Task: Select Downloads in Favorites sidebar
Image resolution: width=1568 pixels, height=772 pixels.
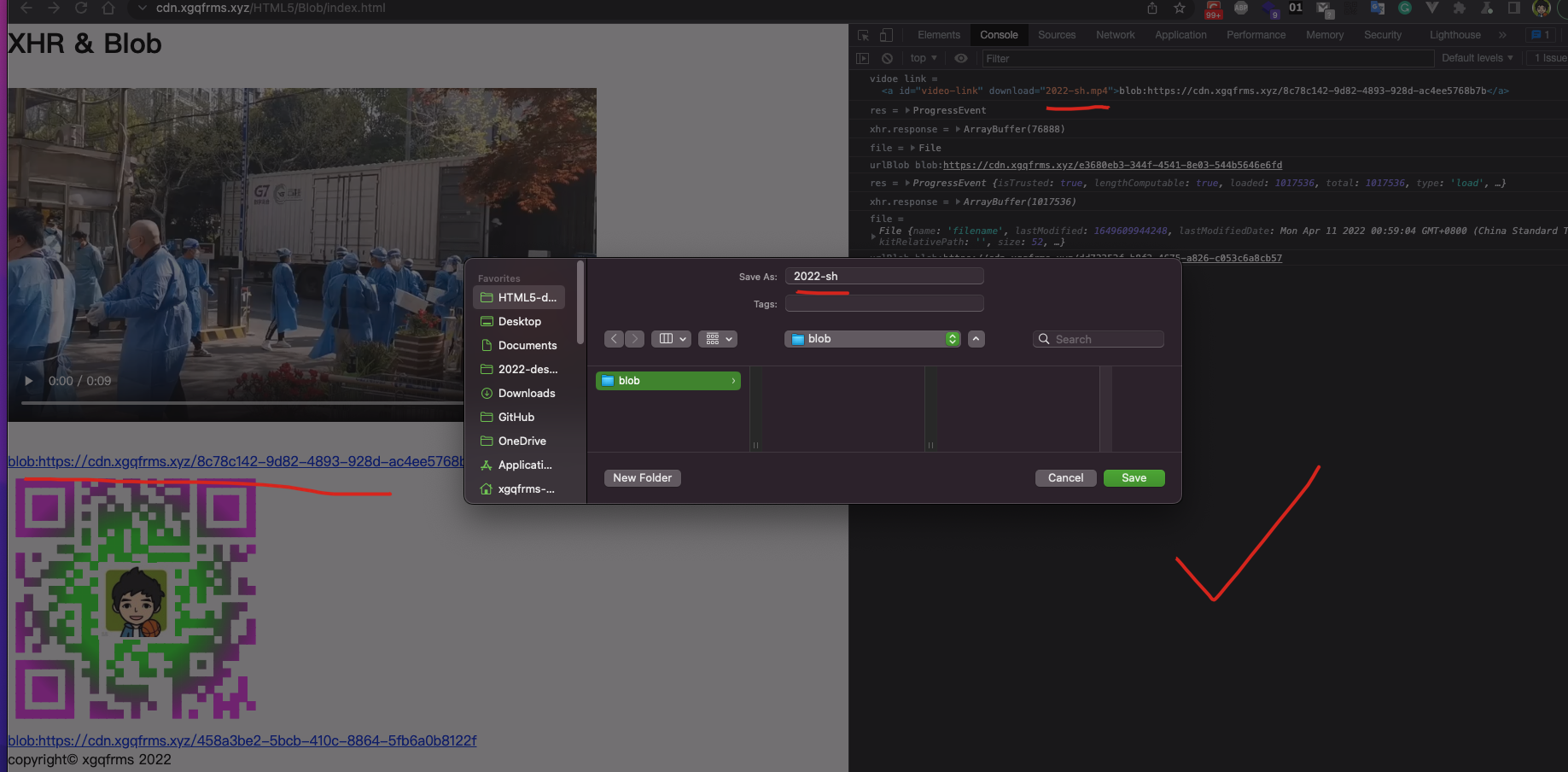Action: pyautogui.click(x=519, y=393)
